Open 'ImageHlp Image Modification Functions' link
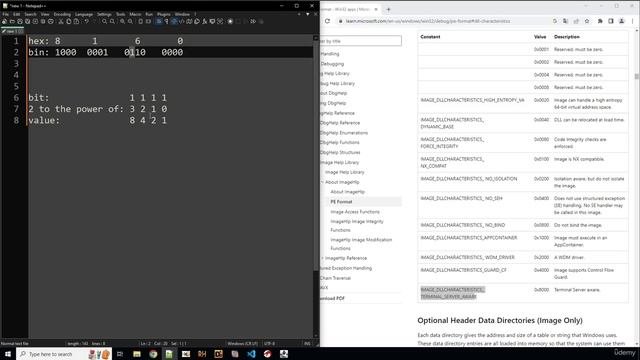 (361, 244)
